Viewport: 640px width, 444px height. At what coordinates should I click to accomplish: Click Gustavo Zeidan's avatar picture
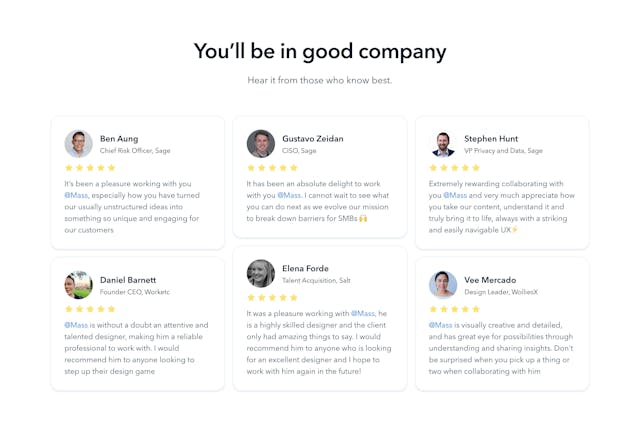click(x=261, y=144)
